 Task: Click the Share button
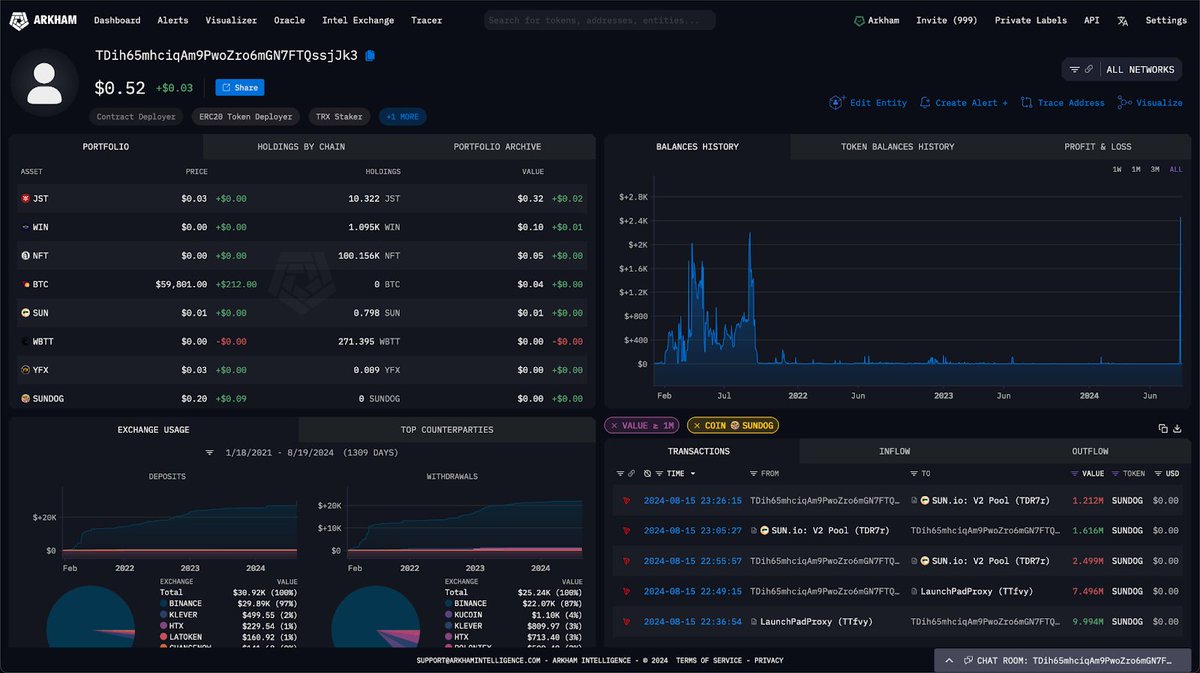point(239,87)
